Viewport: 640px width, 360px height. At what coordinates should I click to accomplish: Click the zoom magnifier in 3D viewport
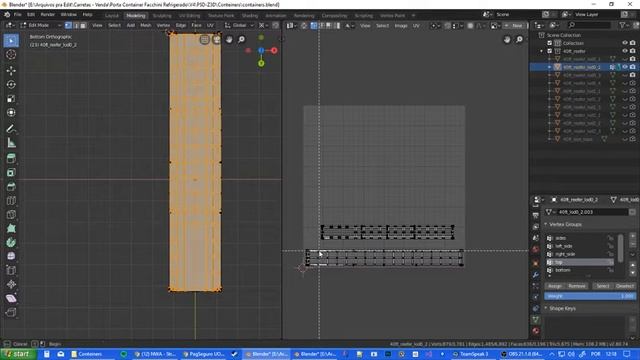tap(242, 39)
